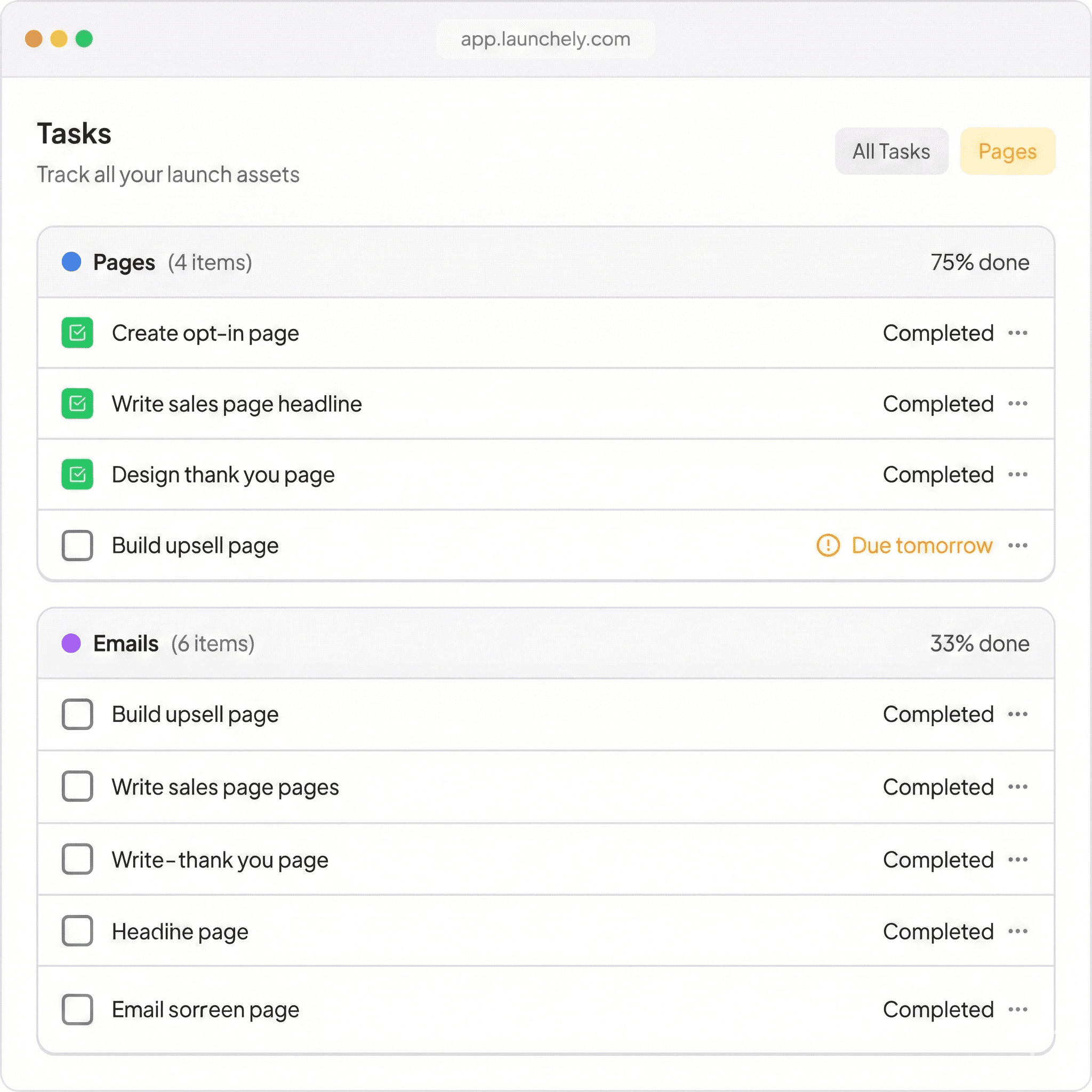Check the Build upsell page task in Pages
The image size is (1092, 1092).
[x=77, y=545]
